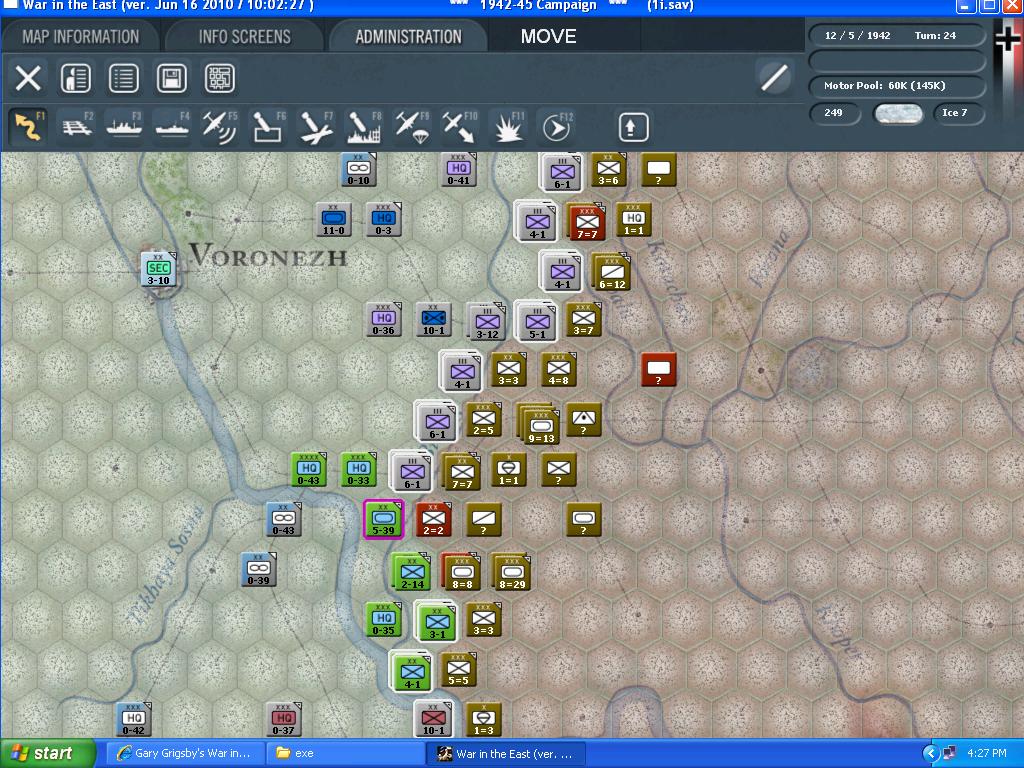1024x768 pixels.
Task: Activate air transport mode F9
Action: tap(412, 126)
